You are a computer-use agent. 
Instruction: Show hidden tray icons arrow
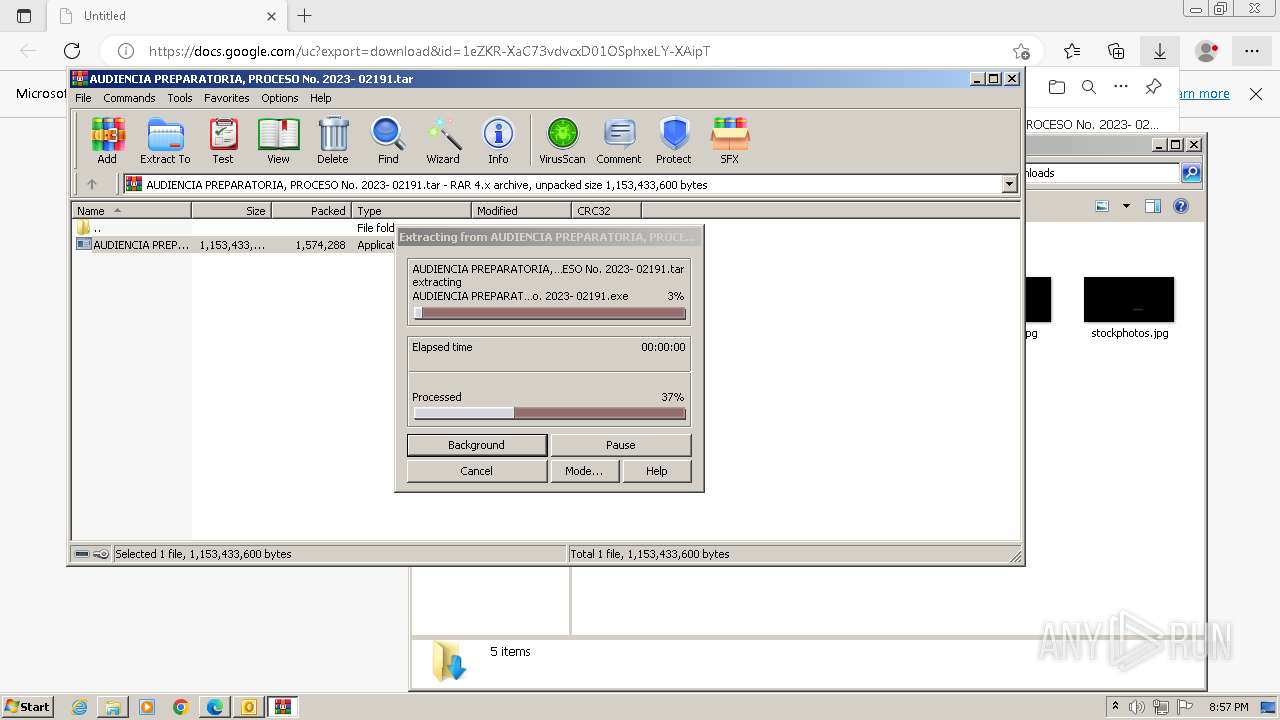(x=1115, y=707)
